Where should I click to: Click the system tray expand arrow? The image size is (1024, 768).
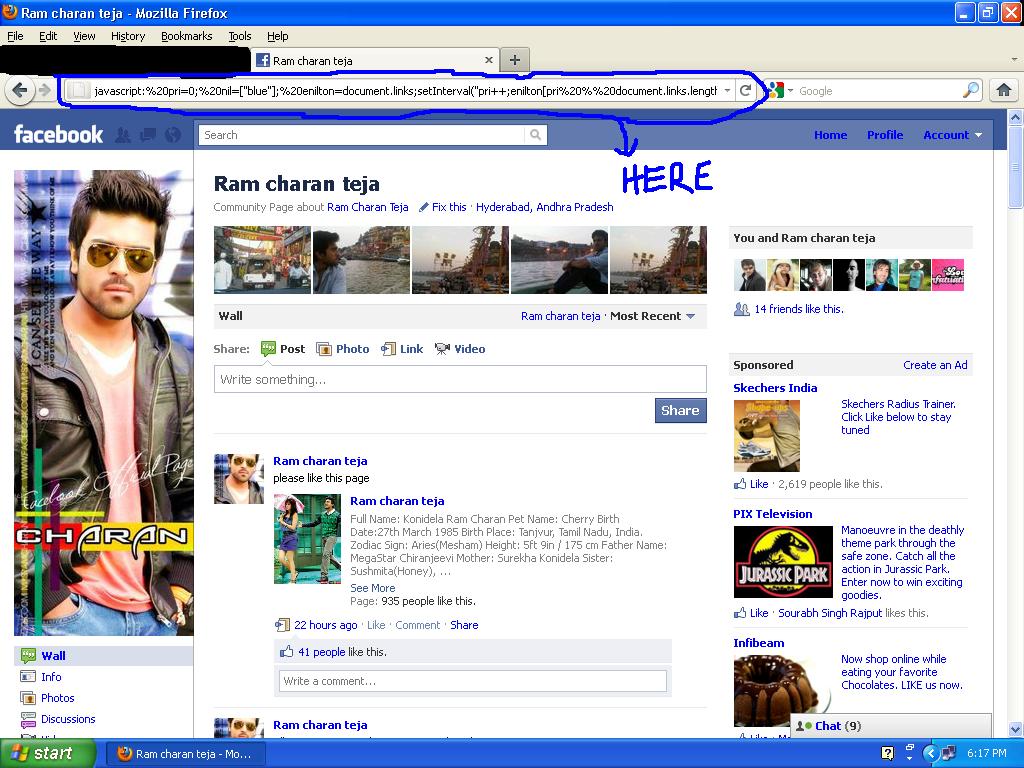931,754
